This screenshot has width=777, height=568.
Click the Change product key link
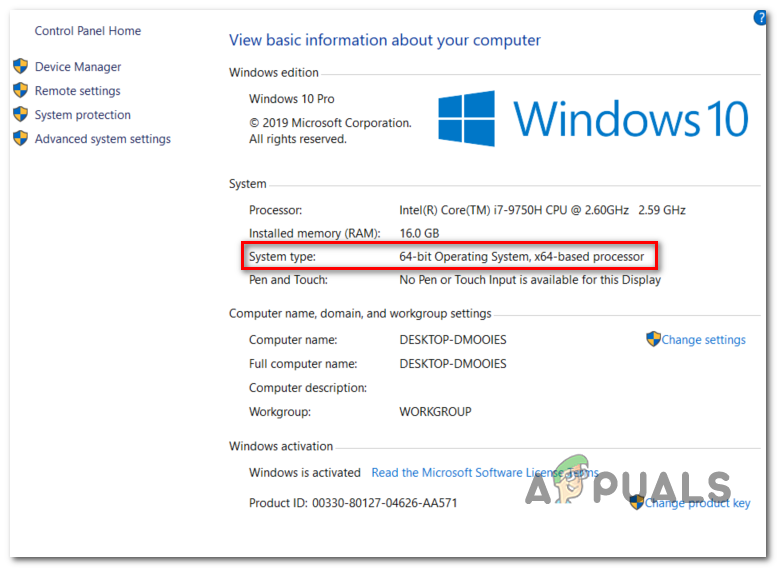(697, 503)
